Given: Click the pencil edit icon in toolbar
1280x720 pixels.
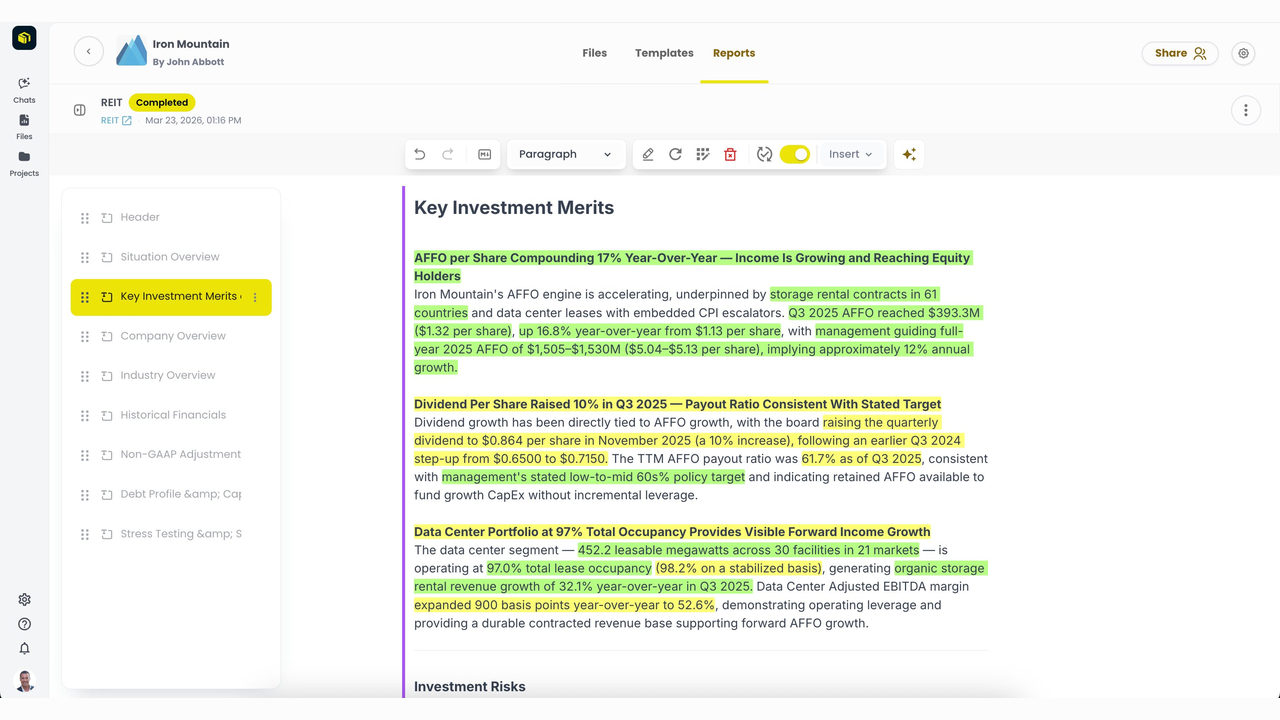Looking at the screenshot, I should 648,154.
